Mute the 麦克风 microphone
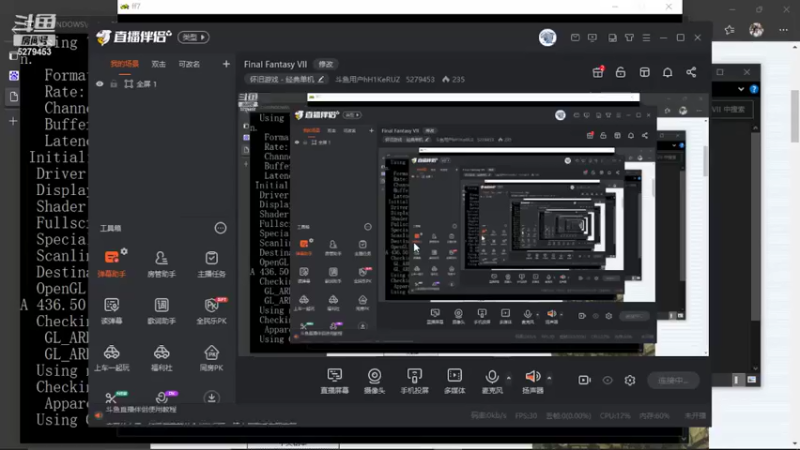This screenshot has height=450, width=800. (492, 381)
